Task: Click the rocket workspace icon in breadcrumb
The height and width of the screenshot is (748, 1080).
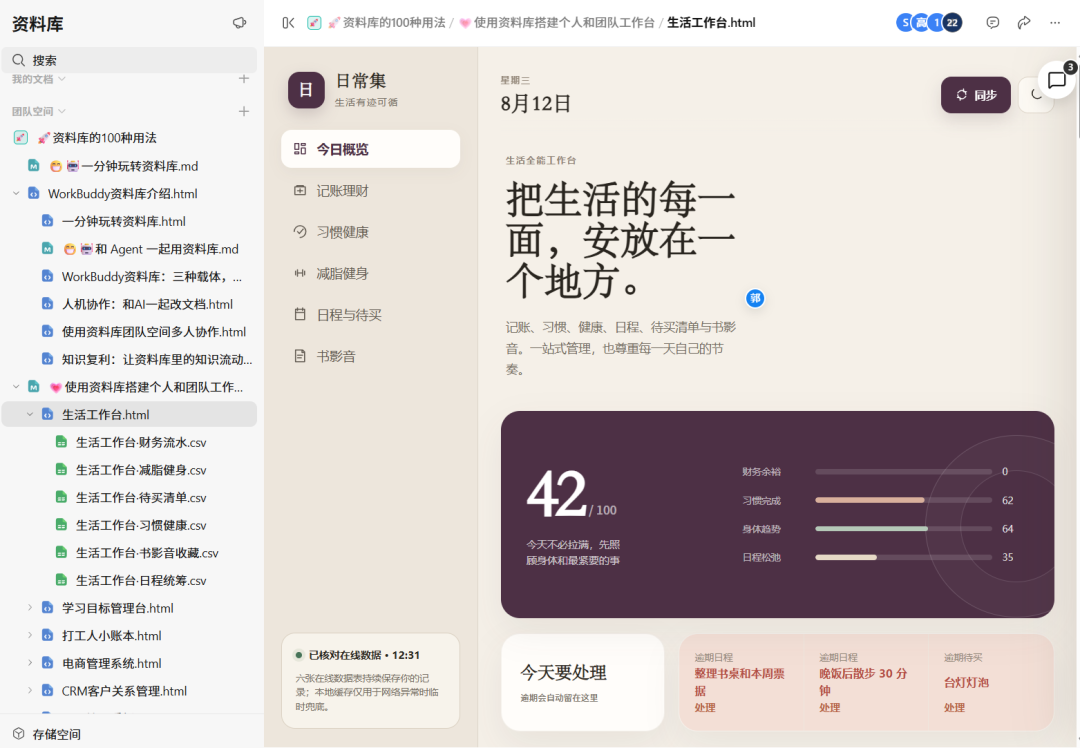Action: pos(314,23)
